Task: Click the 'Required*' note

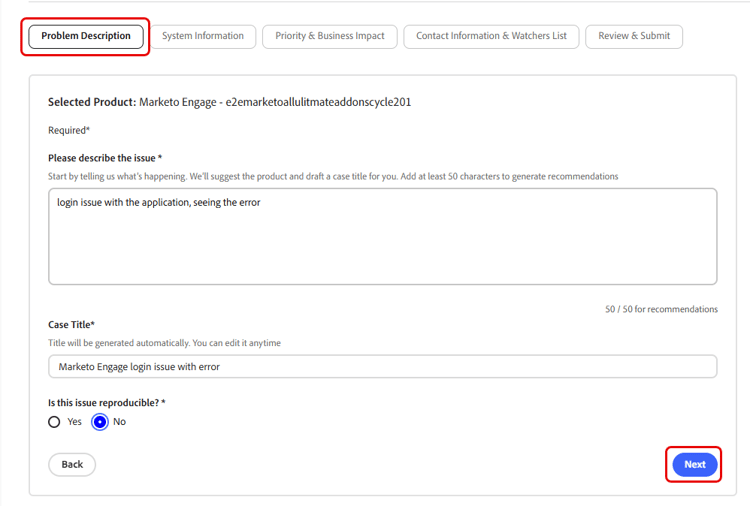Action: (69, 130)
